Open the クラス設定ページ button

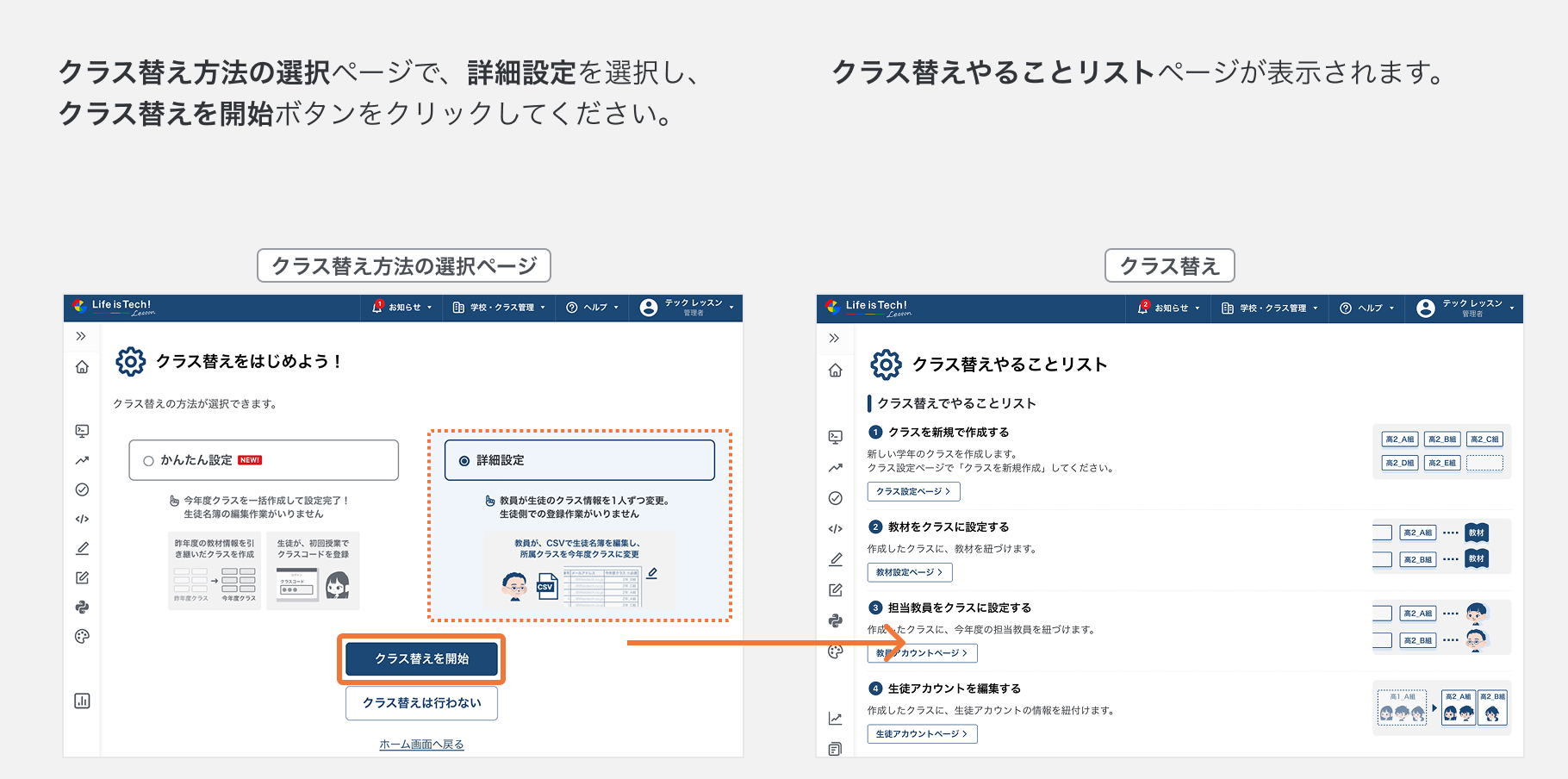[913, 491]
